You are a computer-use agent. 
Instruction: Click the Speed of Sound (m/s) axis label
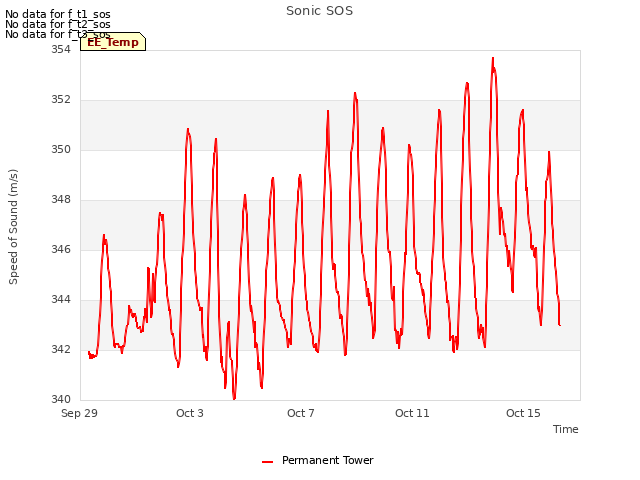13,227
